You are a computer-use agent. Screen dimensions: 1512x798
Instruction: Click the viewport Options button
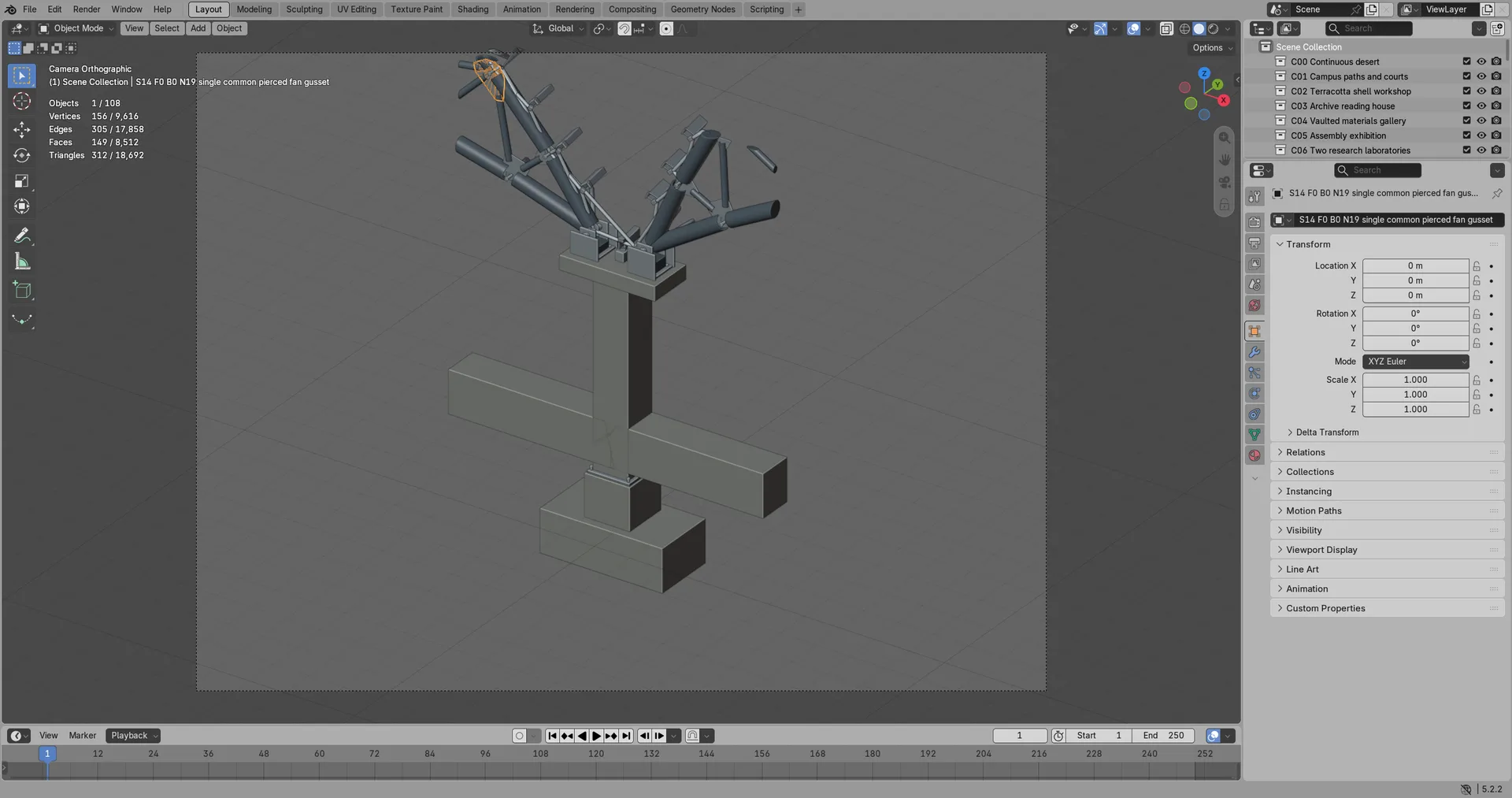1212,48
